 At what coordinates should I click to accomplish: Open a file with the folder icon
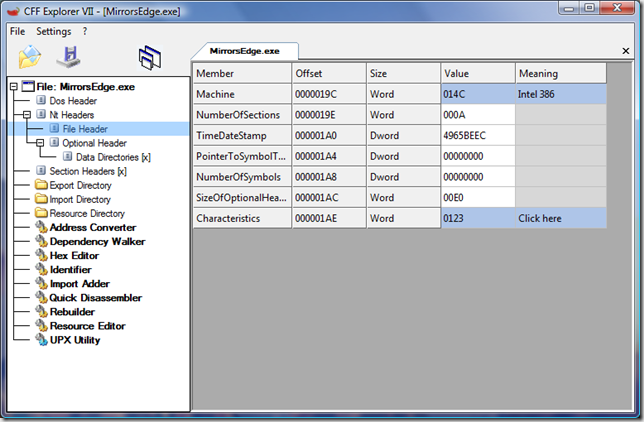point(30,57)
